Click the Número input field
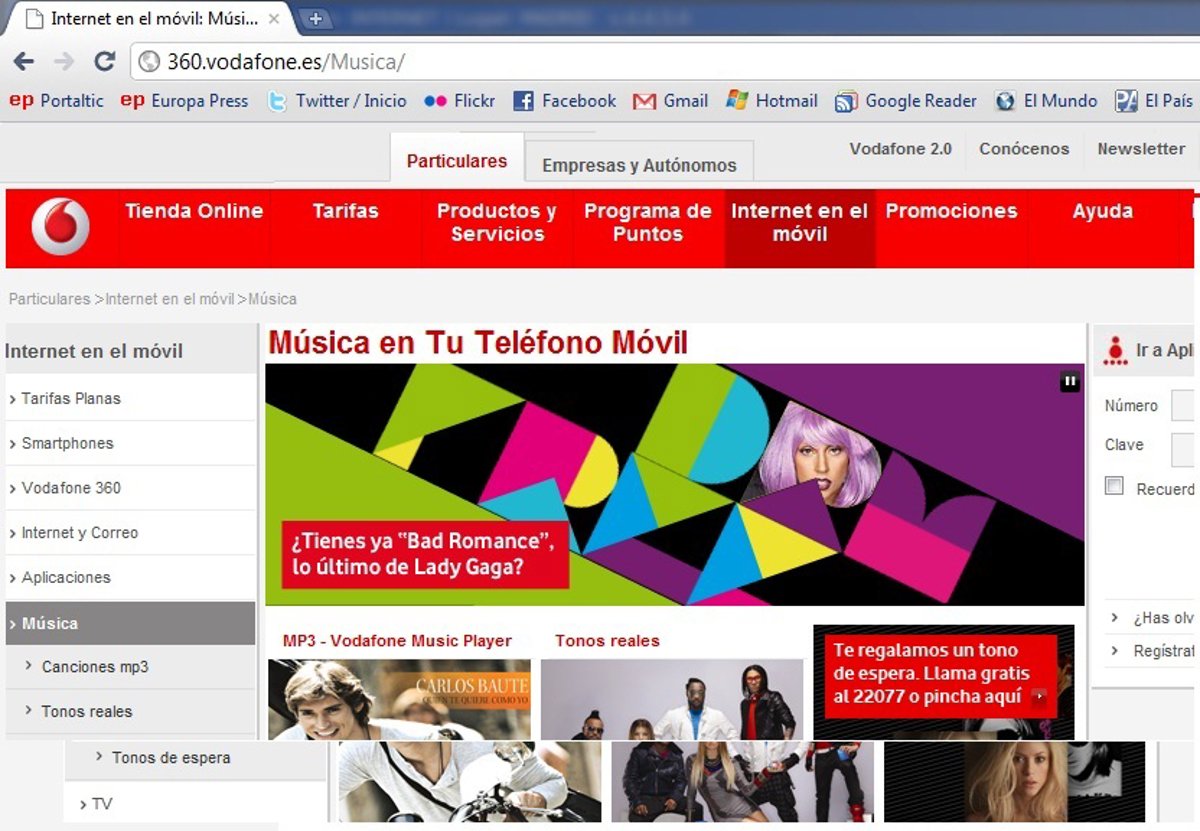The height and width of the screenshot is (831, 1200). (x=1184, y=406)
